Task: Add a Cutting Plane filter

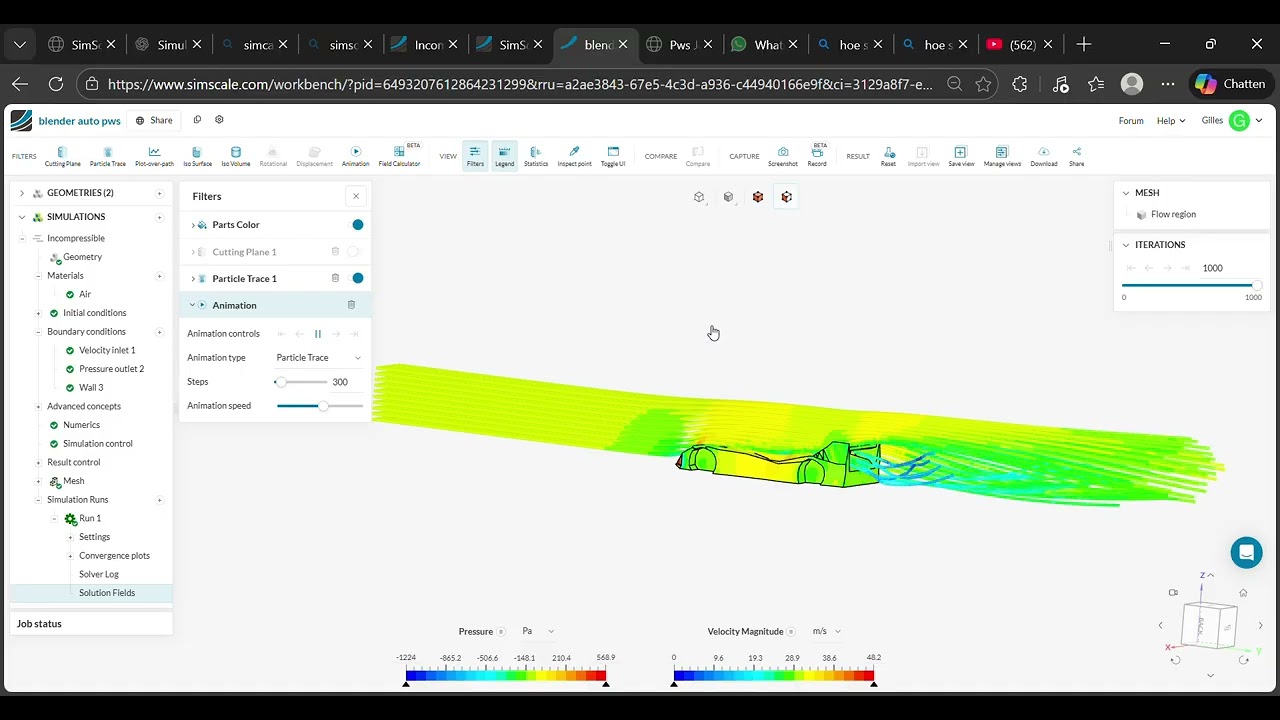Action: [x=62, y=156]
